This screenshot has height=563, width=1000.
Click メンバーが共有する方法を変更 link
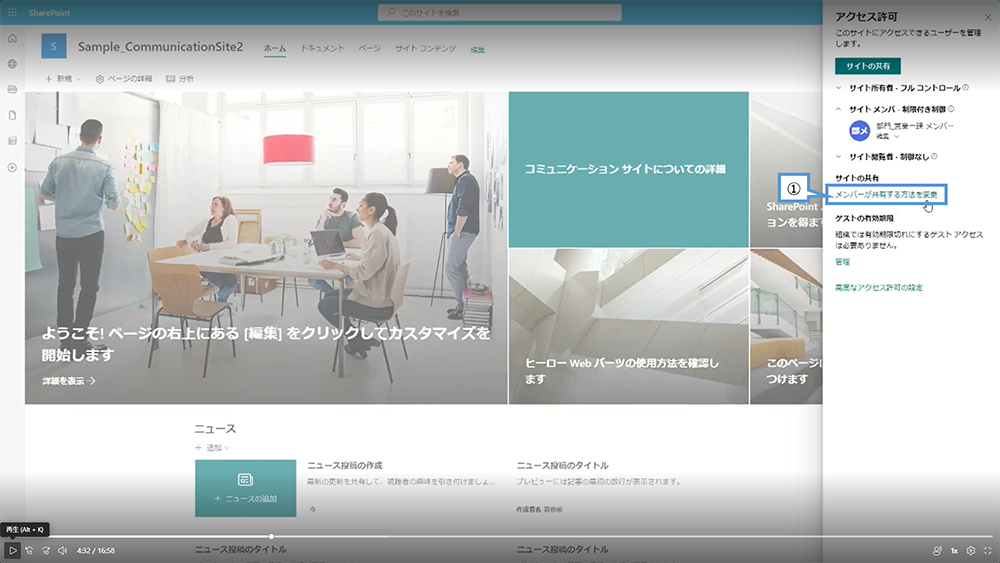(886, 194)
